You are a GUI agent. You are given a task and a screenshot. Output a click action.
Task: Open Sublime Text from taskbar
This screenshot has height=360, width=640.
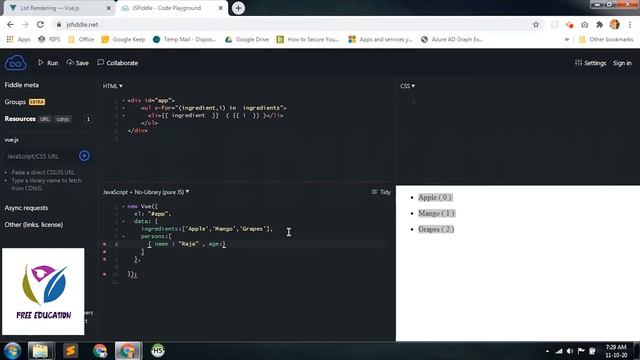point(71,351)
